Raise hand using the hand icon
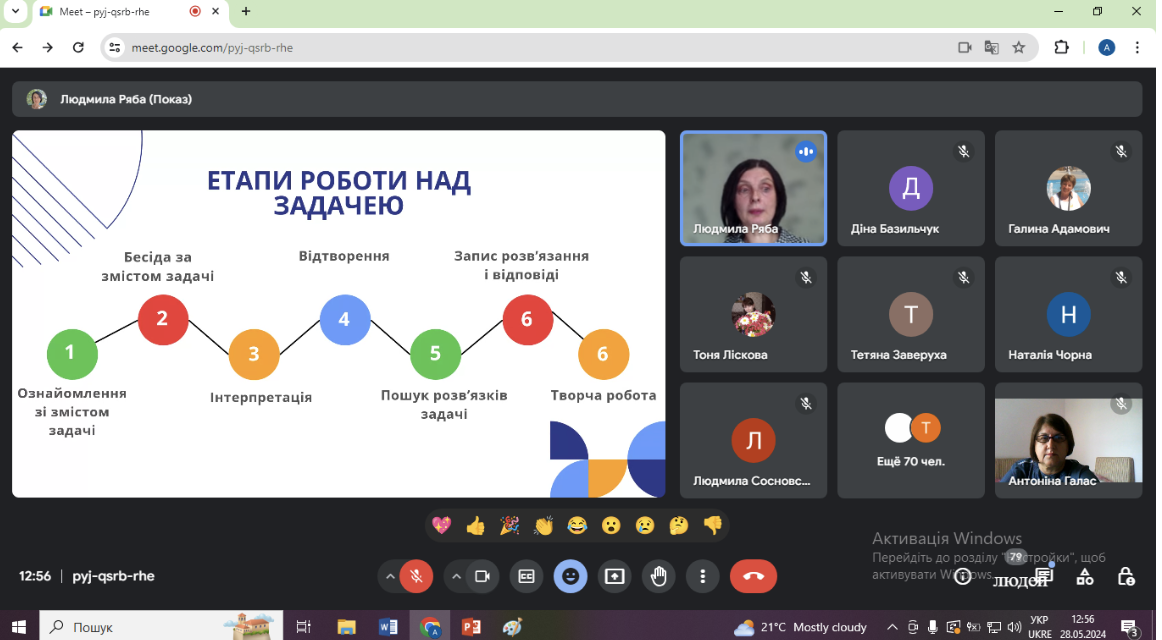The height and width of the screenshot is (640, 1162). coord(658,576)
